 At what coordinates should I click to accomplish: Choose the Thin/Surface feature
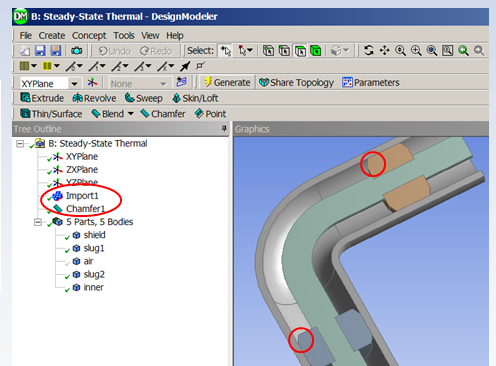click(51, 114)
